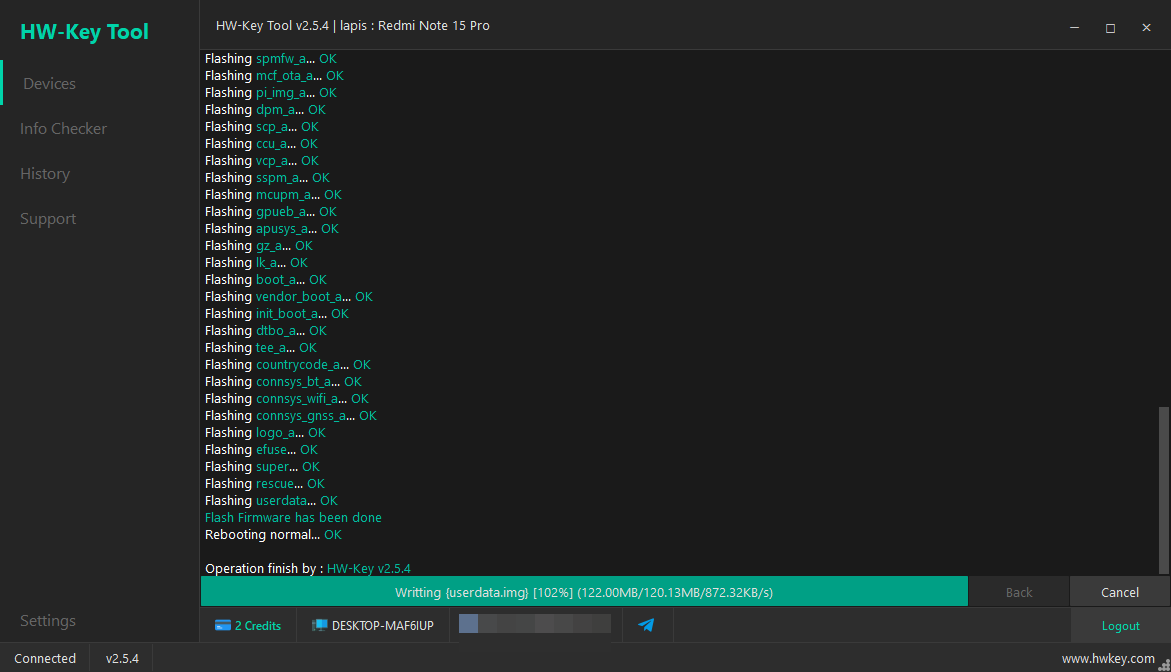1171x672 pixels.
Task: Click the 'Flashing connsys_bt_a' log line
Action: point(283,382)
